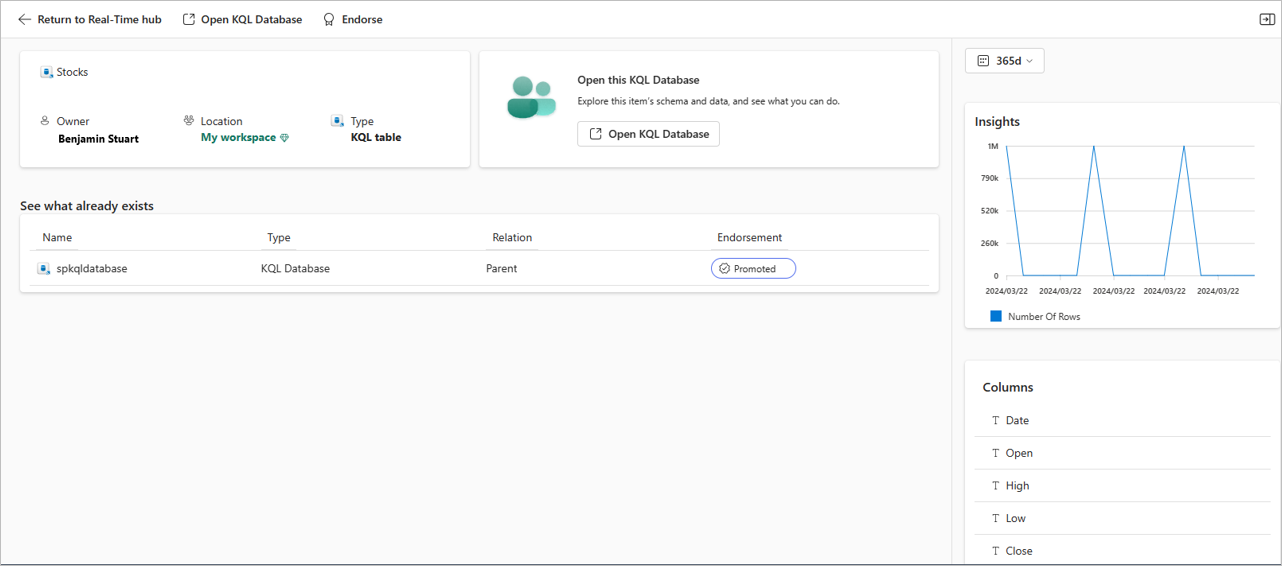This screenshot has width=1282, height=566.
Task: Open the spkqldatabase item
Action: click(x=92, y=269)
